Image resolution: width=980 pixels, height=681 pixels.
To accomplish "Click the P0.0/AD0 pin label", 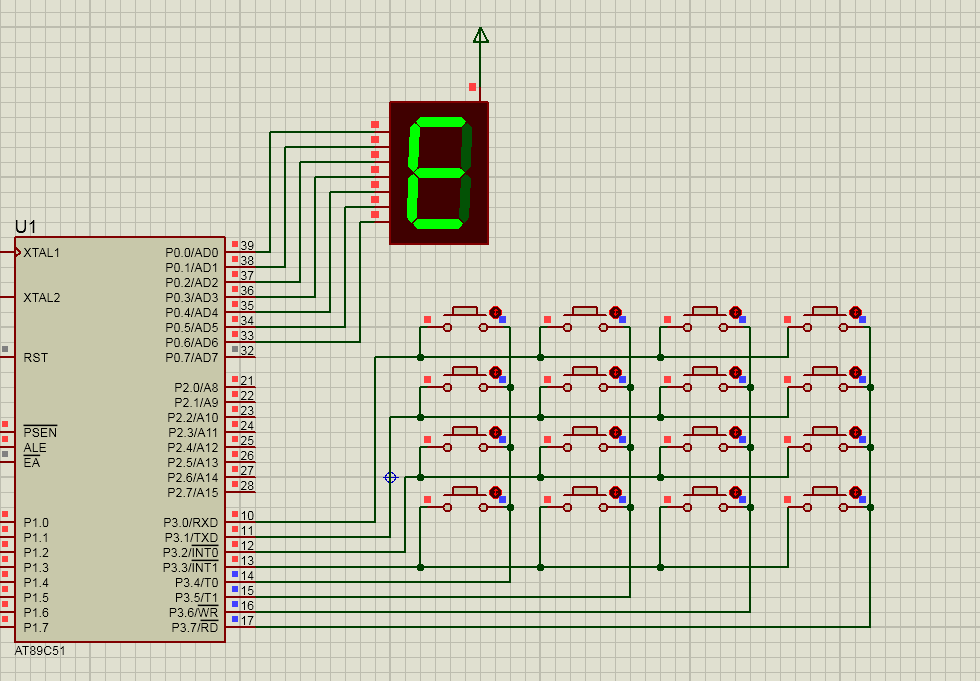I will 192,253.
